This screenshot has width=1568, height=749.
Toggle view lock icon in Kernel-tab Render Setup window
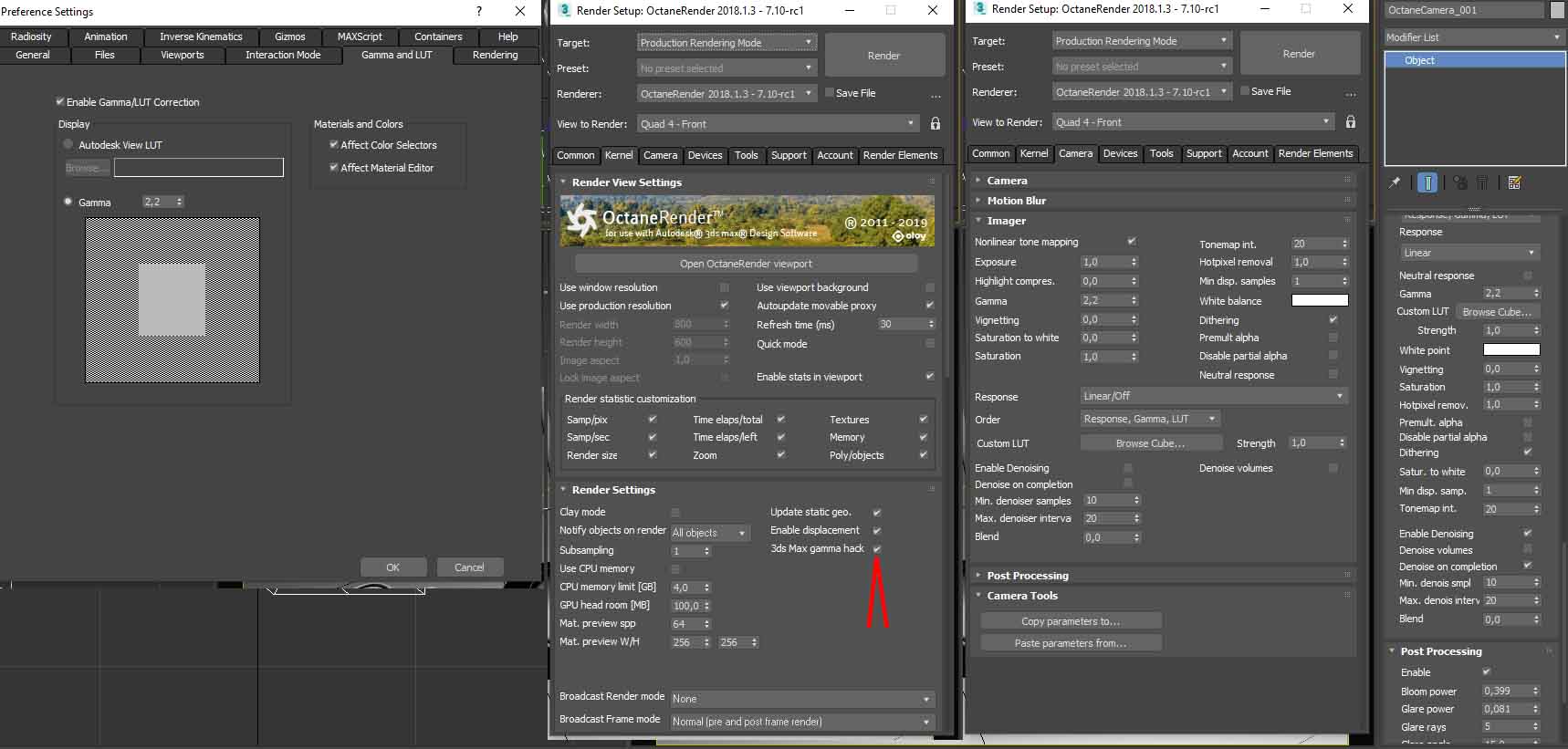coord(936,124)
